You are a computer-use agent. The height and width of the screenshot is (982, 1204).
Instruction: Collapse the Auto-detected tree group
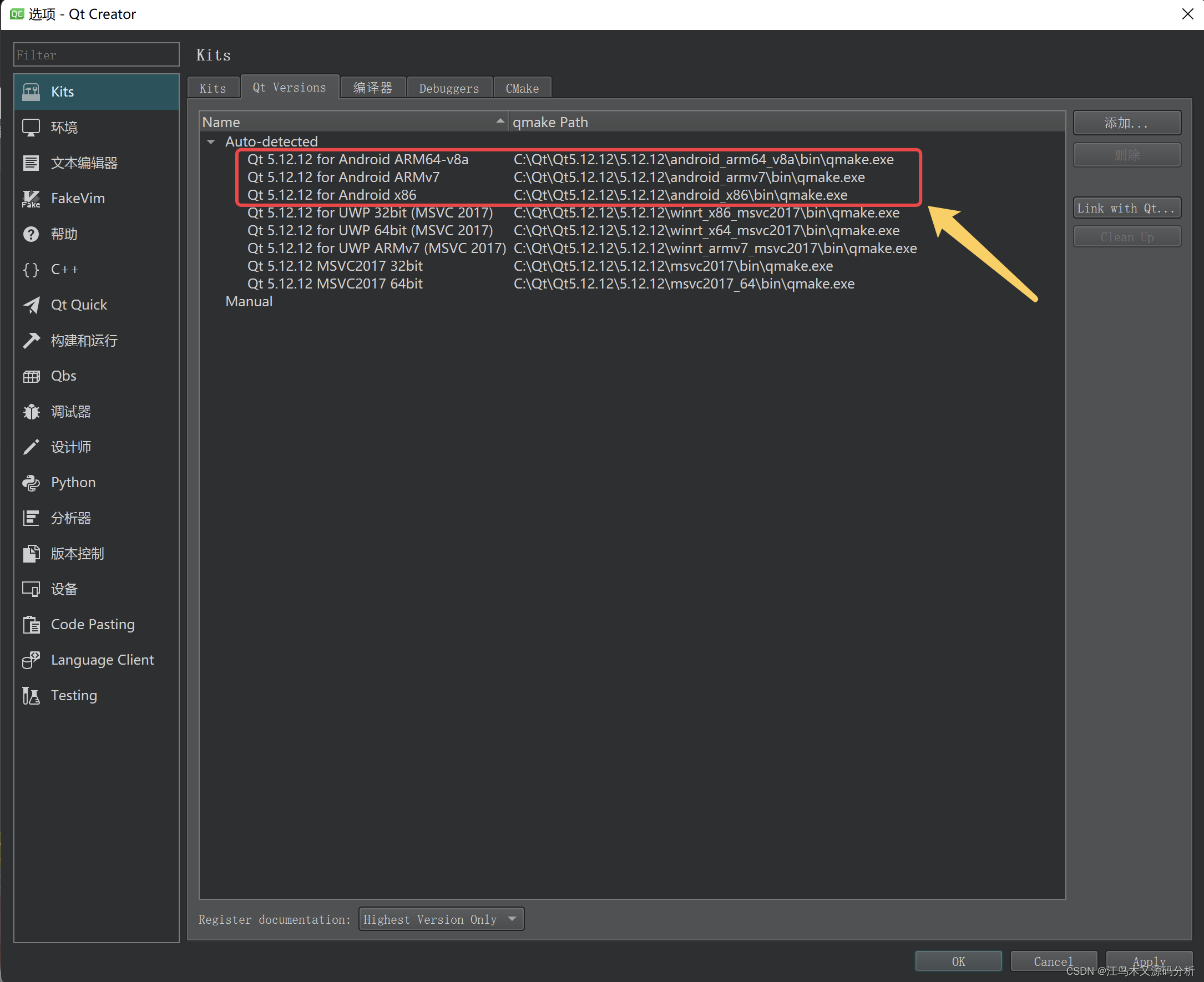pyautogui.click(x=211, y=141)
